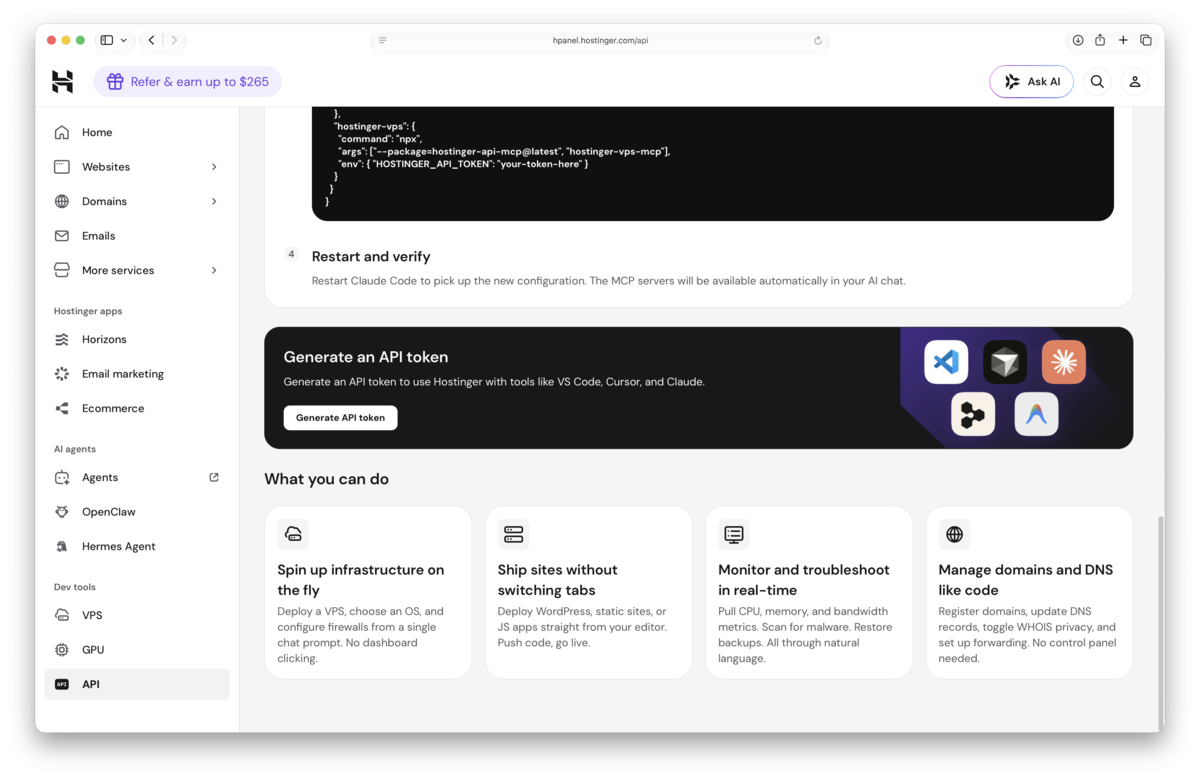The image size is (1200, 779).
Task: Click the server icon on Ship sites card
Action: pyautogui.click(x=514, y=534)
